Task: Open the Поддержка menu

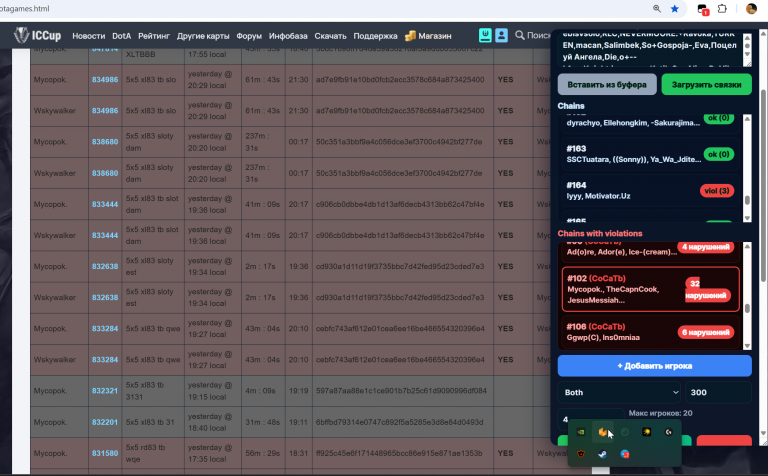Action: (375, 36)
